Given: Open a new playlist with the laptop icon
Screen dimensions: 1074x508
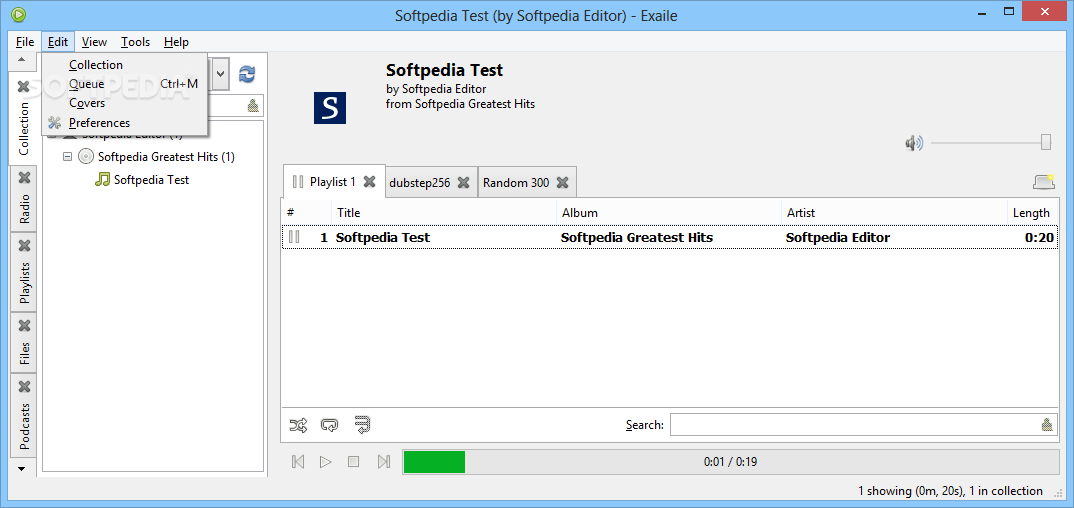Looking at the screenshot, I should [1045, 182].
